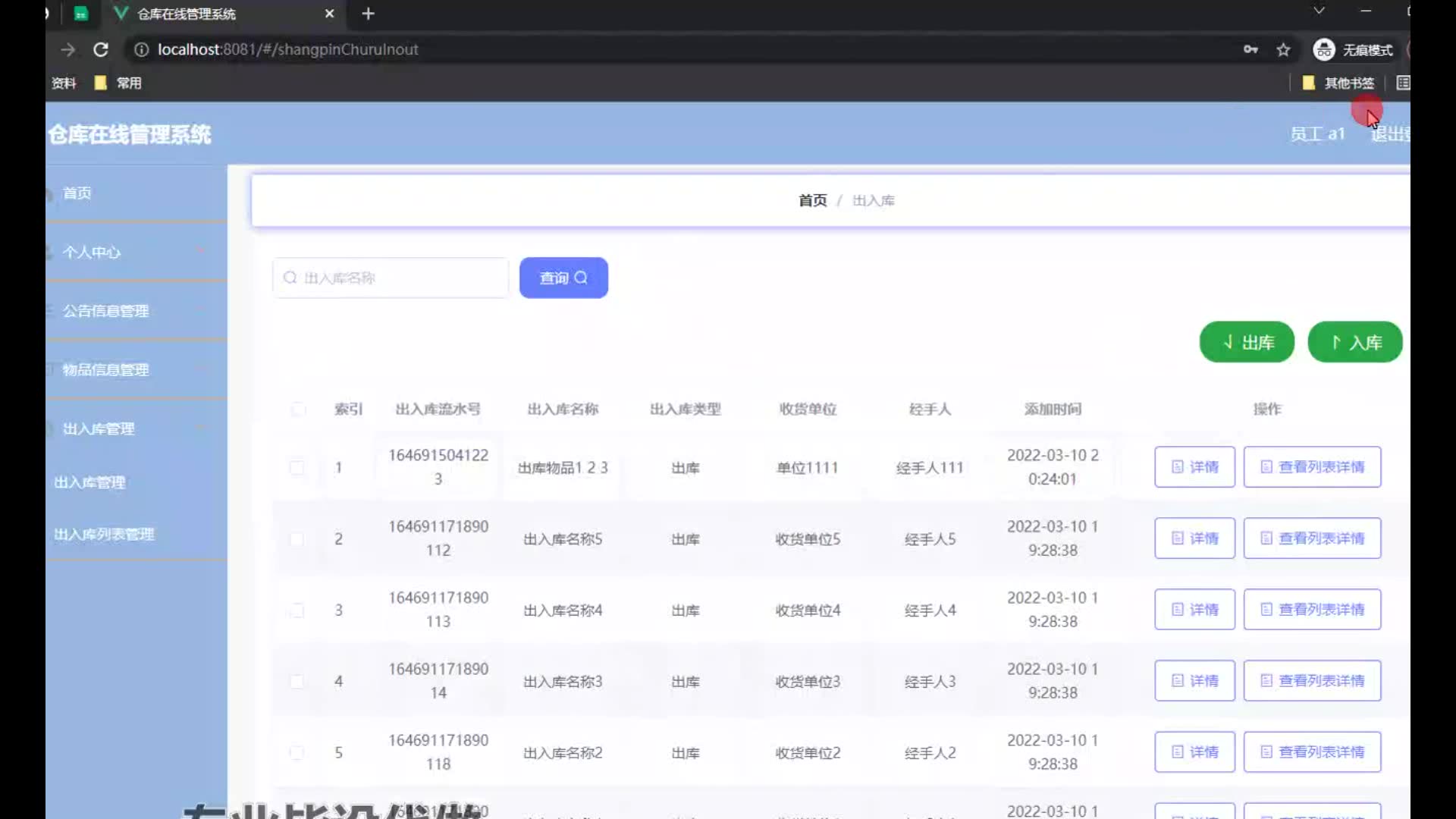Click 查看列表详情 for row 出入库名称5
1456x819 pixels.
click(1312, 538)
